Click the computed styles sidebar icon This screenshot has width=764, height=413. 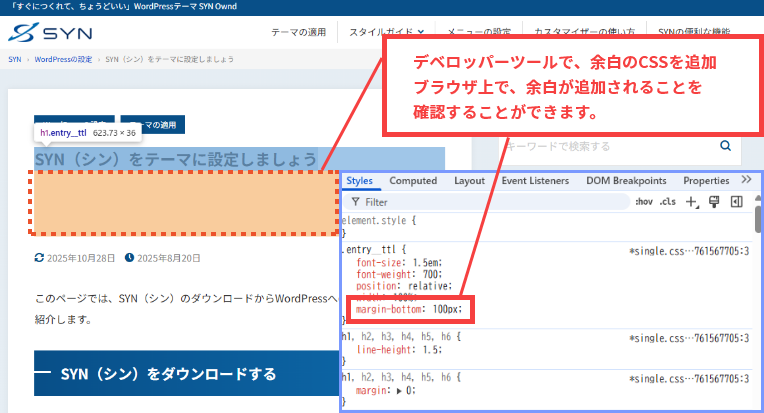point(737,202)
